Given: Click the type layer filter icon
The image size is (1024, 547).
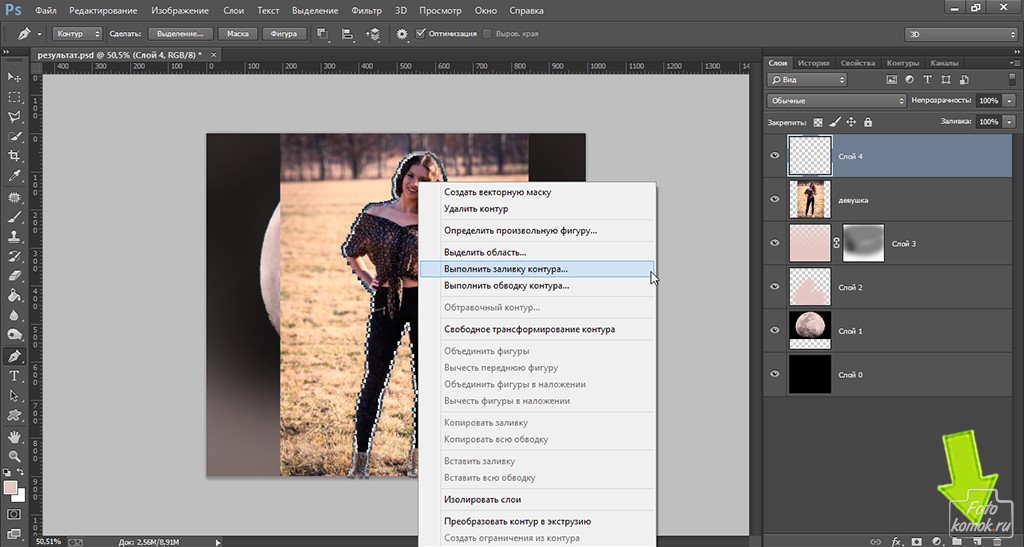Looking at the screenshot, I should click(927, 79).
